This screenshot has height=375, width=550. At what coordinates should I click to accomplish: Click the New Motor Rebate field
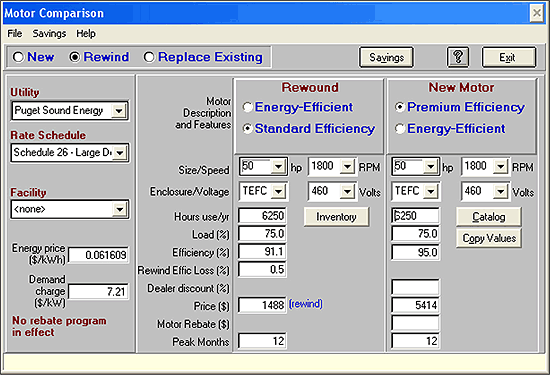click(x=415, y=323)
